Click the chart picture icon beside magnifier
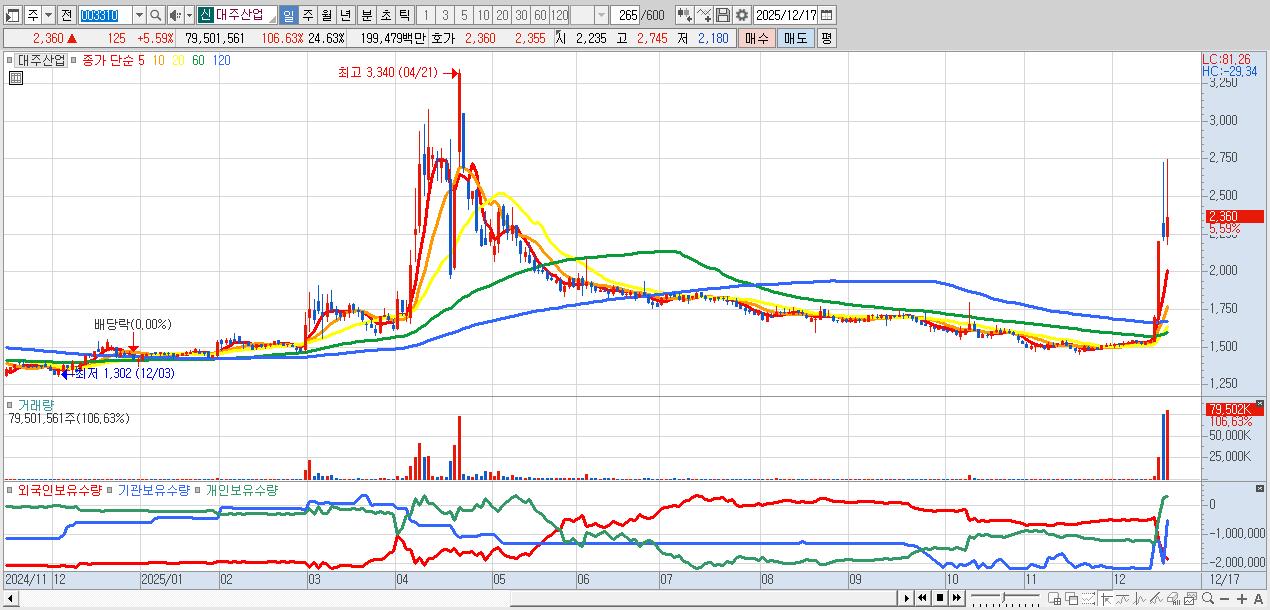Viewport: 1270px width, 610px height. point(1190,598)
